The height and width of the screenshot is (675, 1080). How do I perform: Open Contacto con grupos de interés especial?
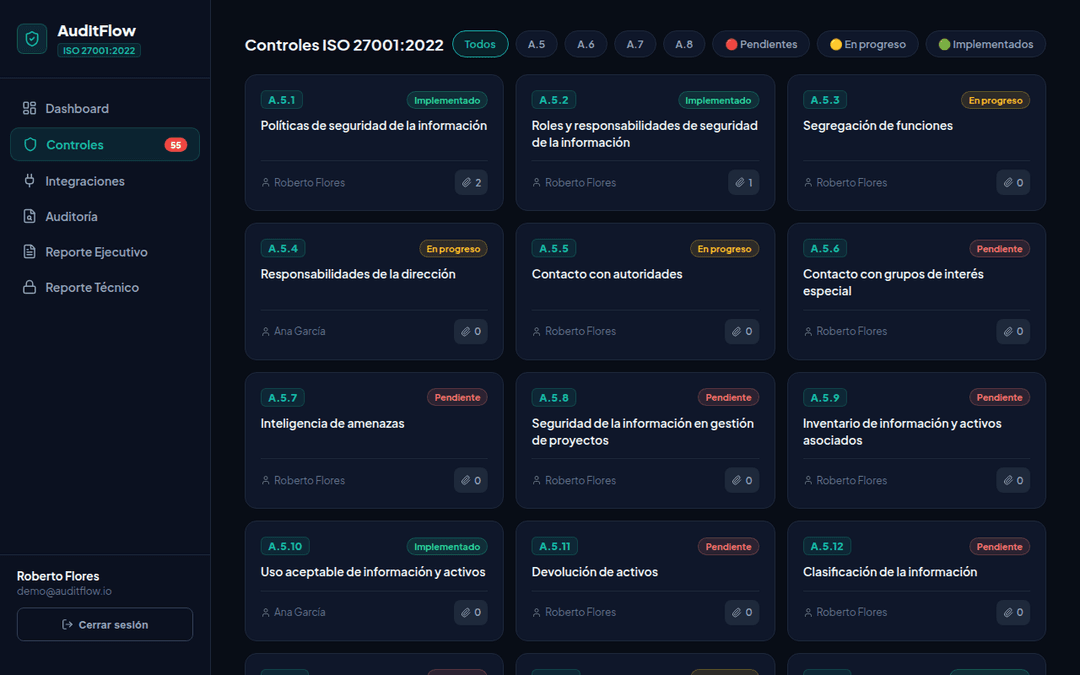tap(893, 282)
